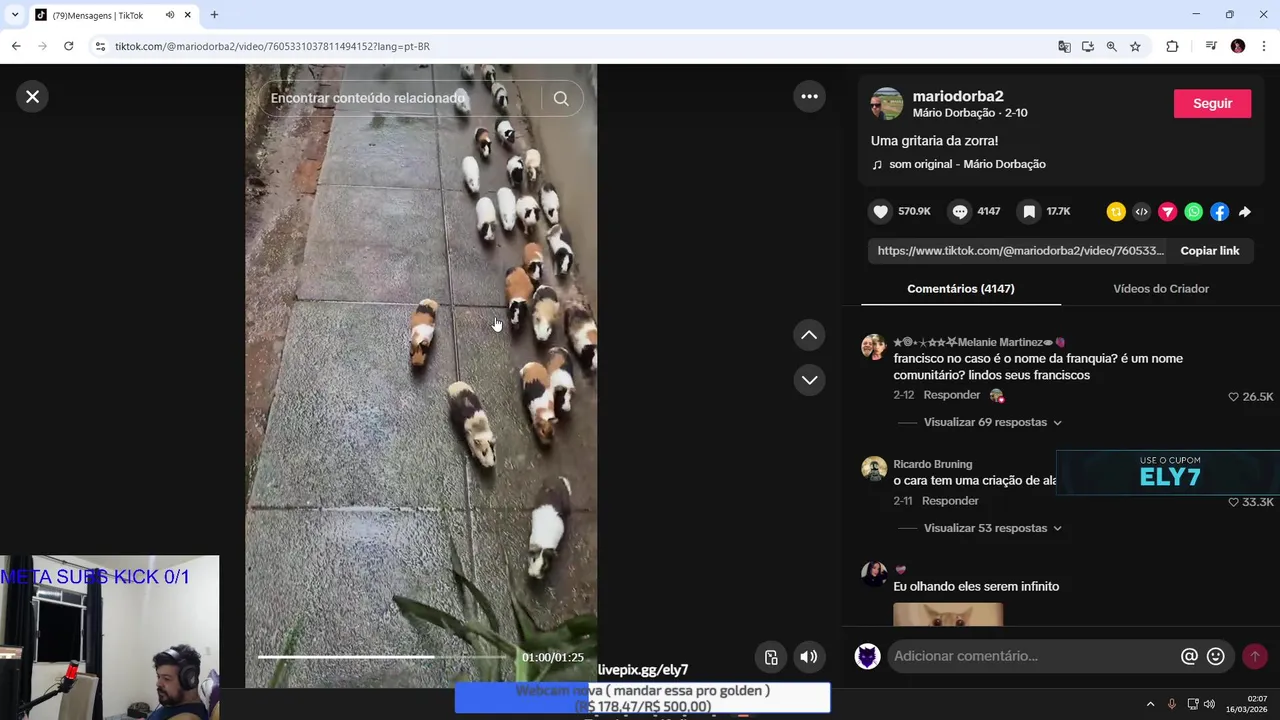Viewport: 1280px width, 720px height.
Task: Go to next video with down arrow
Action: coord(809,380)
